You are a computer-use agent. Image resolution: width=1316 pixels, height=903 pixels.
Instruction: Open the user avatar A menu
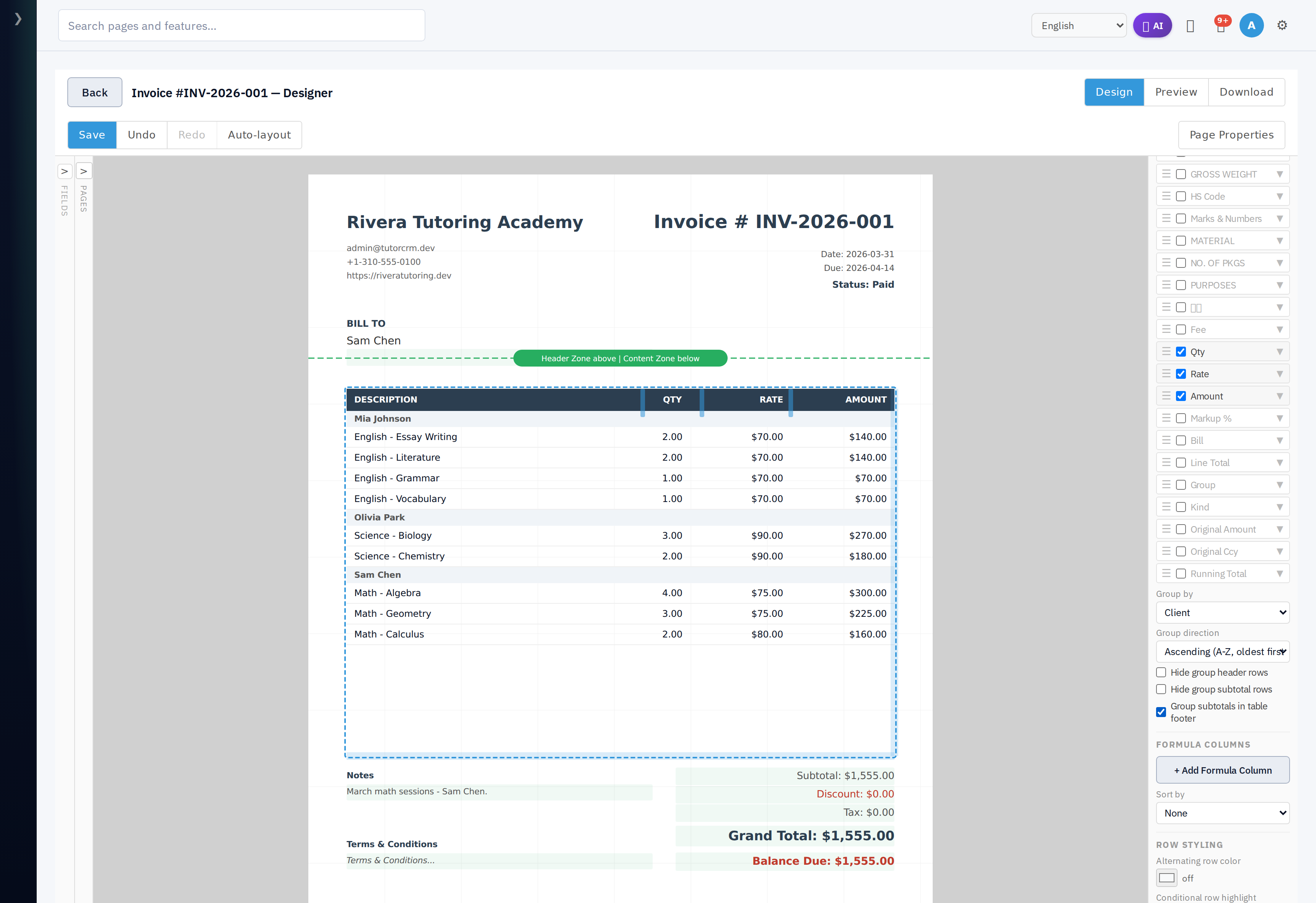1251,26
